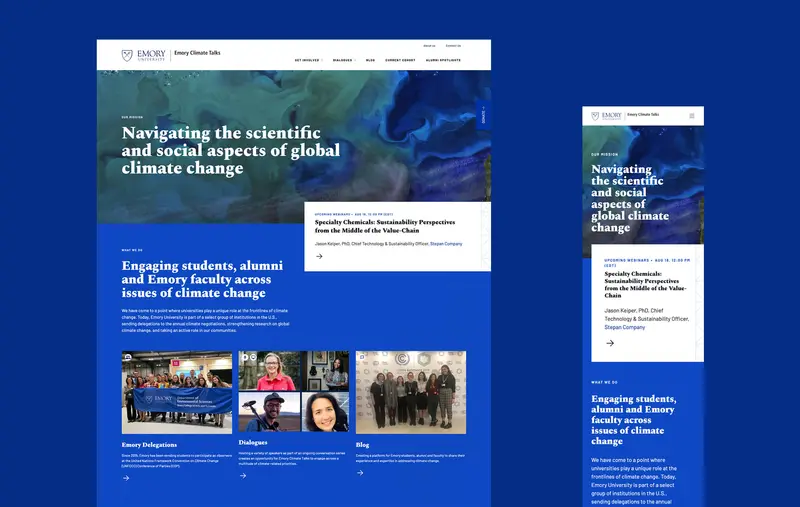The image size is (800, 507).
Task: Go to the Current Cohort navigation item
Action: coord(400,60)
